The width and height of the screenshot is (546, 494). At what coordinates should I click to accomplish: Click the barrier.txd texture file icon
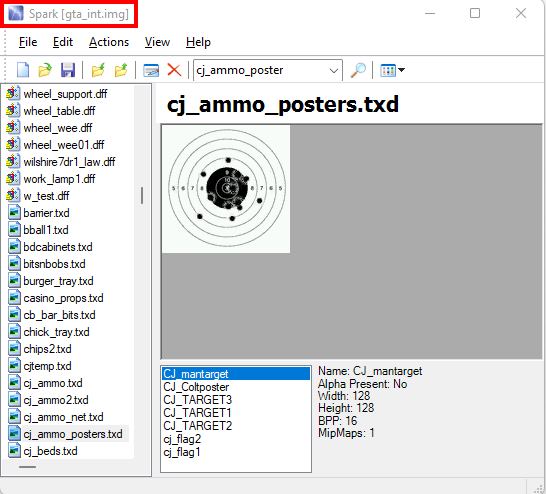(14, 212)
